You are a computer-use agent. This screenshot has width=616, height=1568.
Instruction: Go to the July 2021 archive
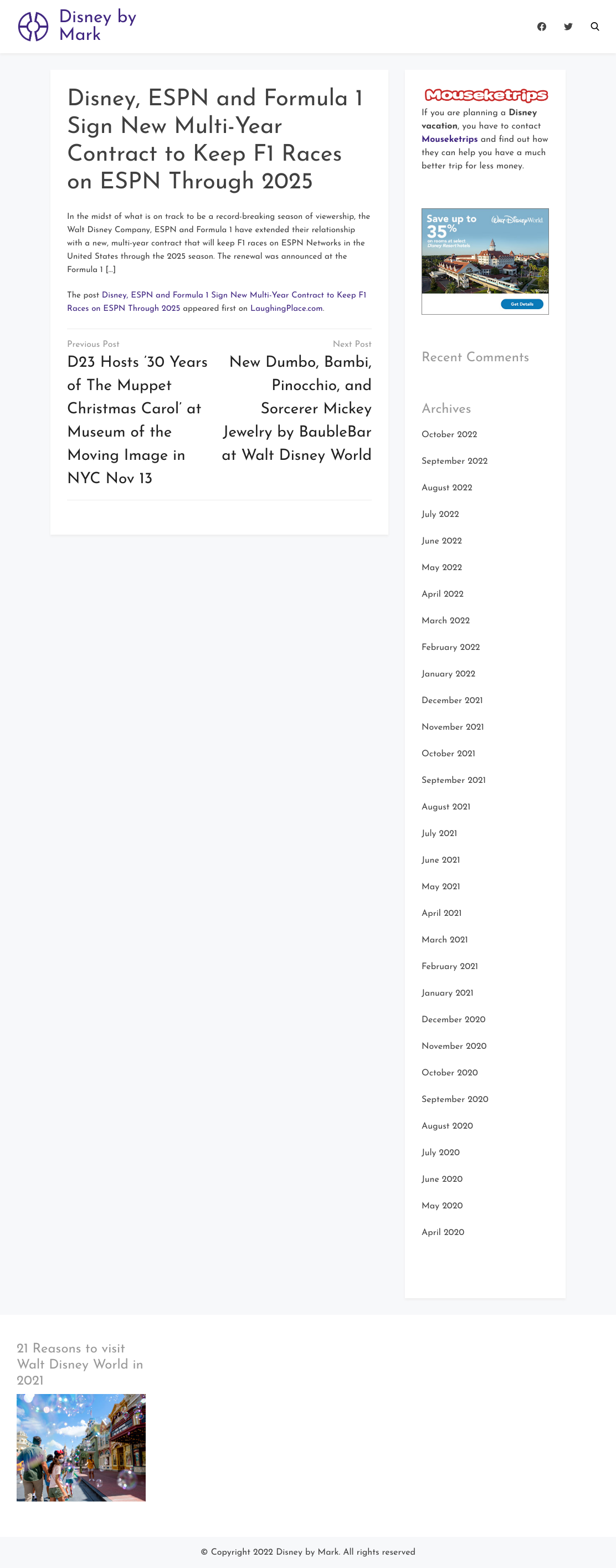click(x=439, y=833)
